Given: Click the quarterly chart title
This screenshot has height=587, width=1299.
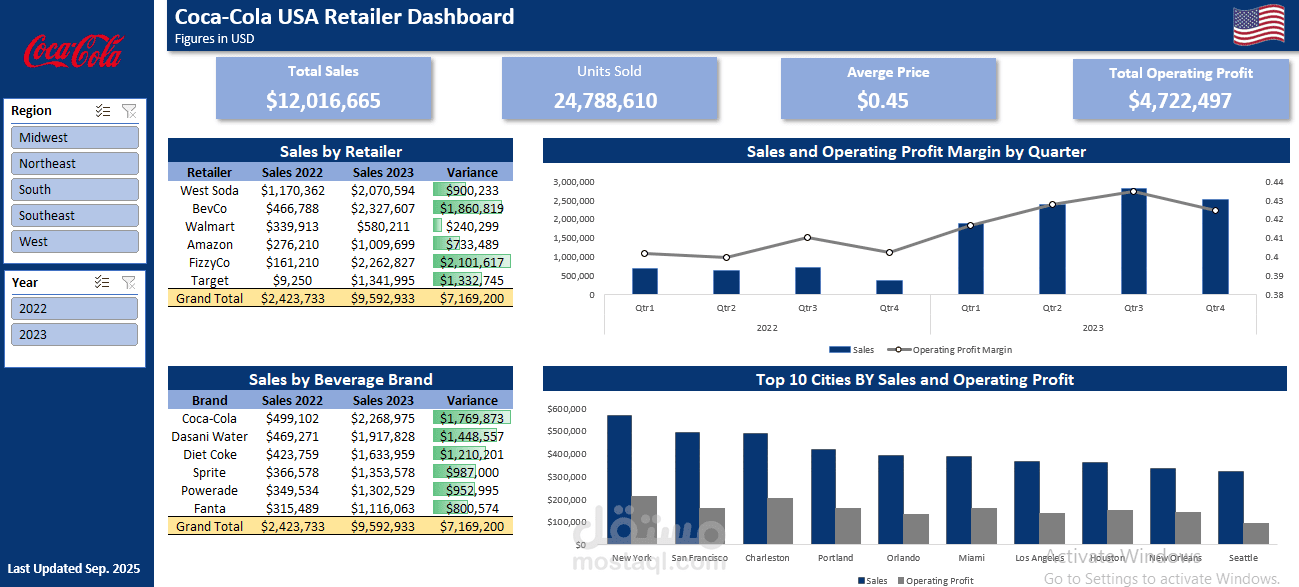Looking at the screenshot, I should [916, 151].
